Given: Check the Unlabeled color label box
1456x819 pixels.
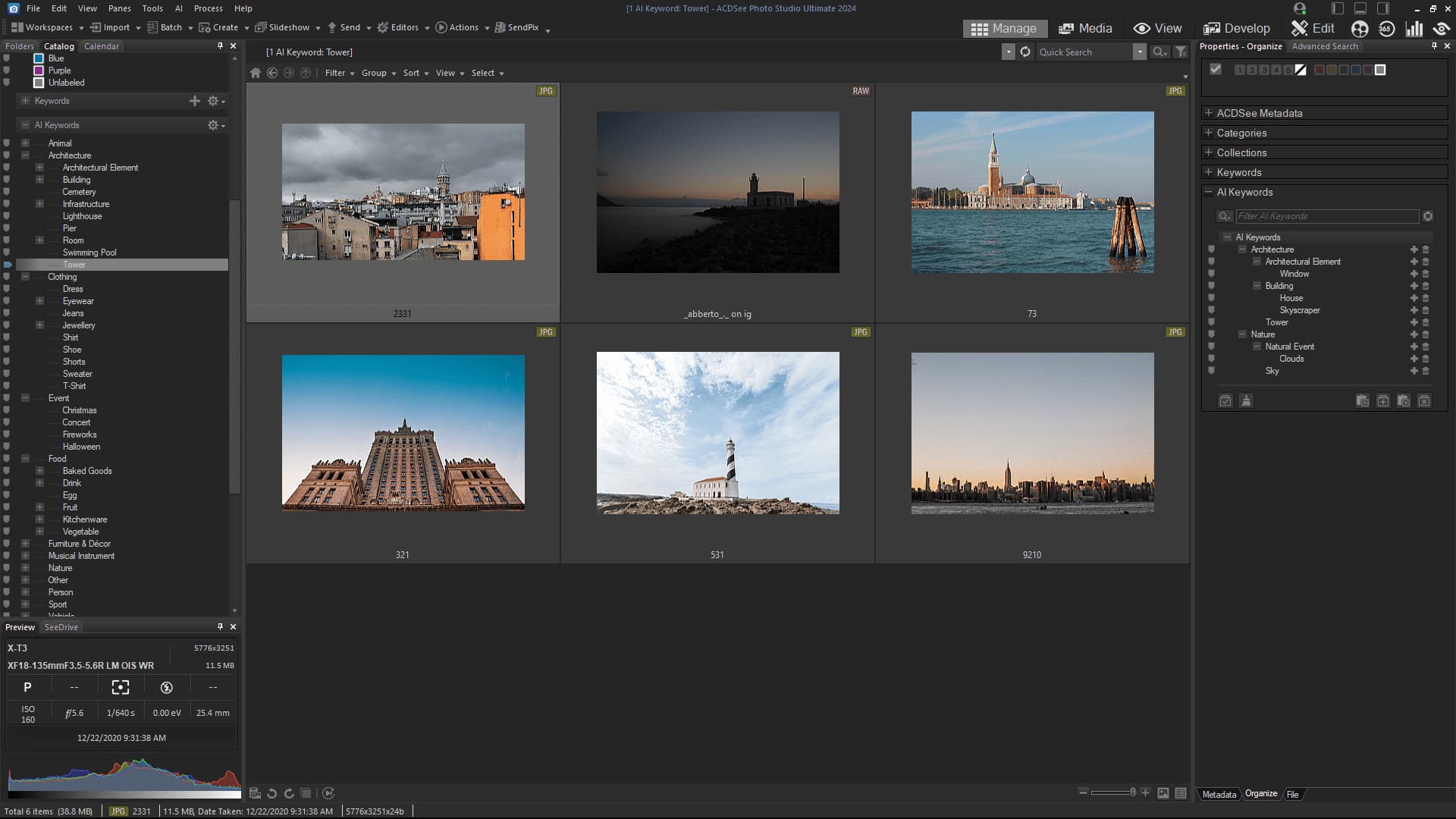Looking at the screenshot, I should click(x=39, y=83).
